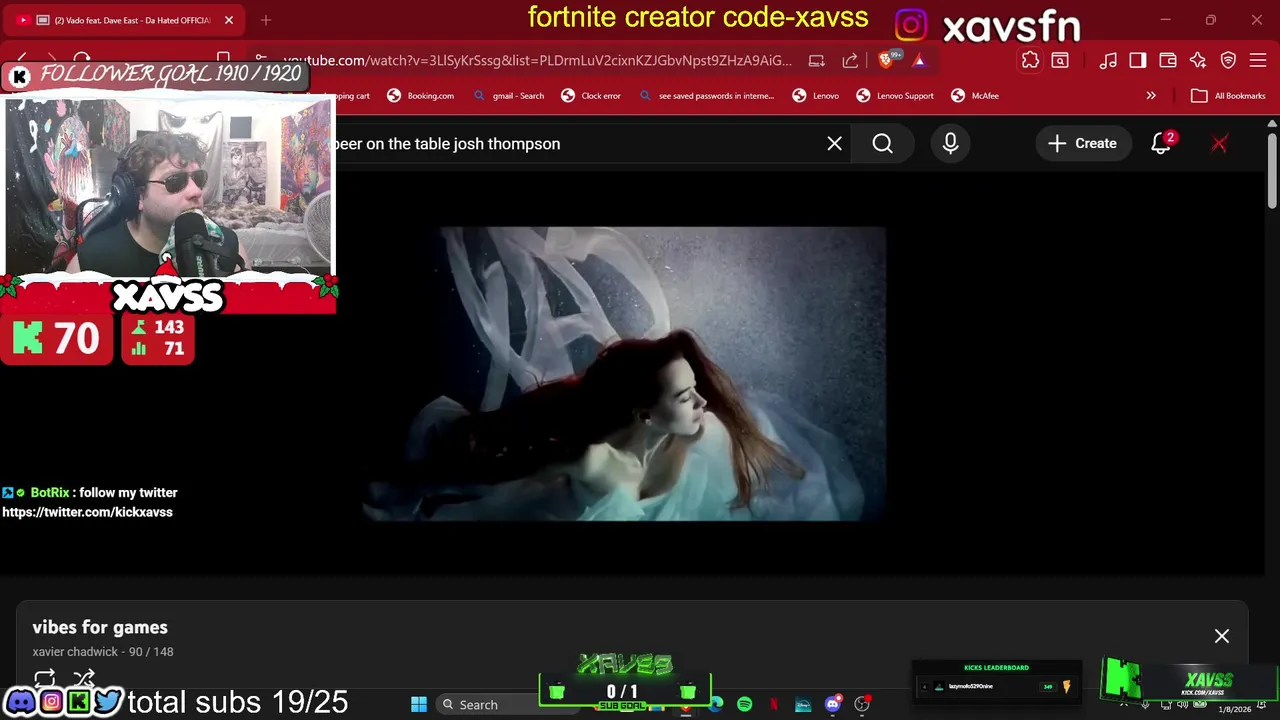Open the McAfee bookmark
1280x720 pixels.
click(975, 96)
